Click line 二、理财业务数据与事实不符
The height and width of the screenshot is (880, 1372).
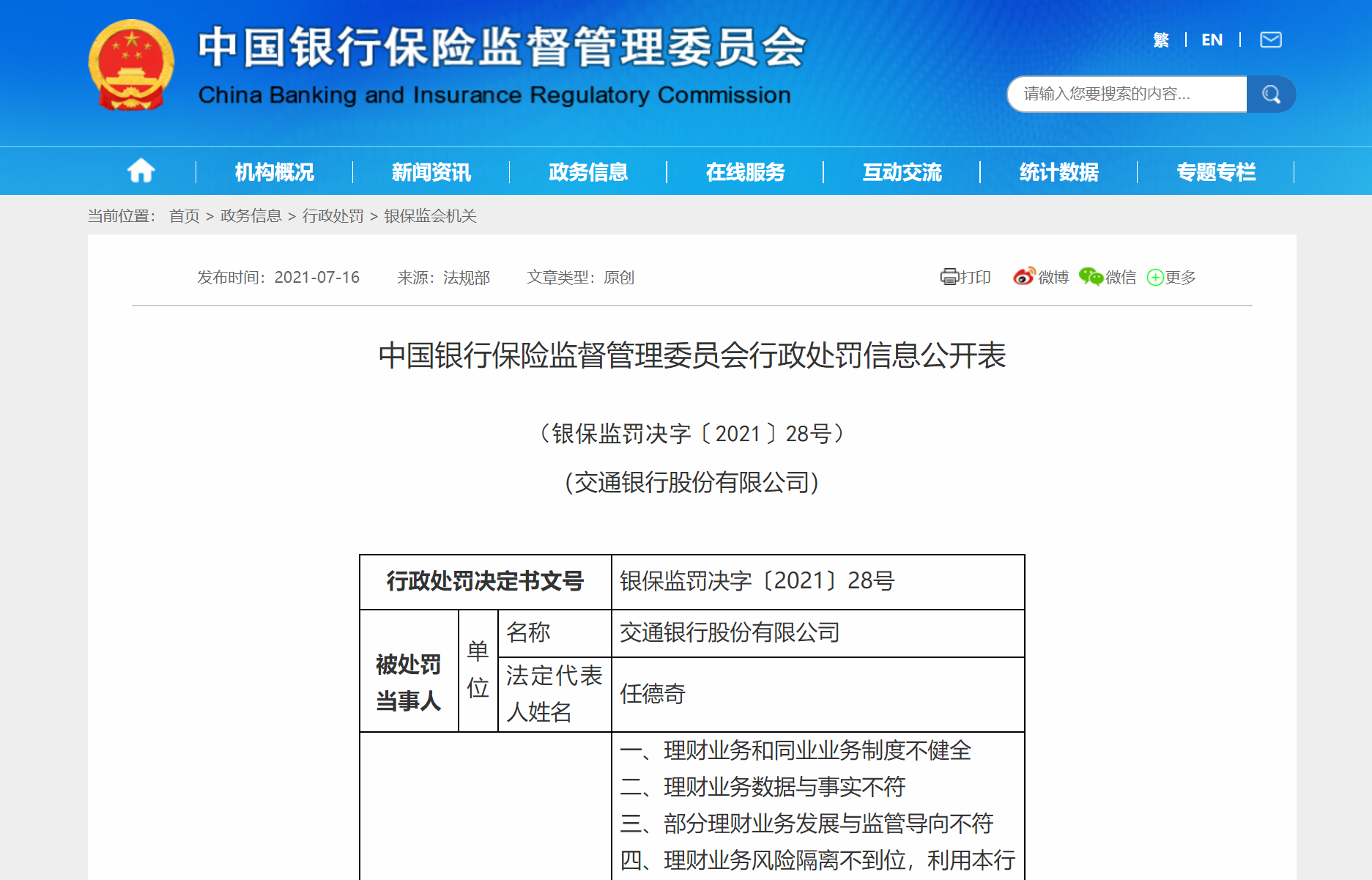tap(763, 787)
